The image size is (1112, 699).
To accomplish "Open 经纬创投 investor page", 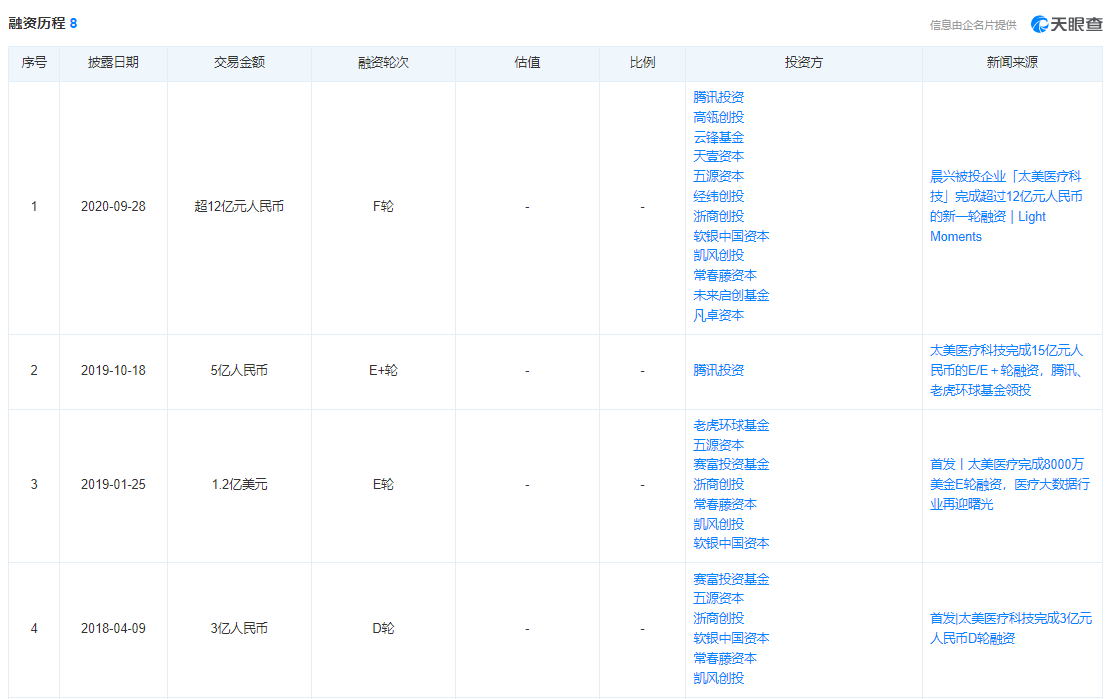I will click(718, 196).
